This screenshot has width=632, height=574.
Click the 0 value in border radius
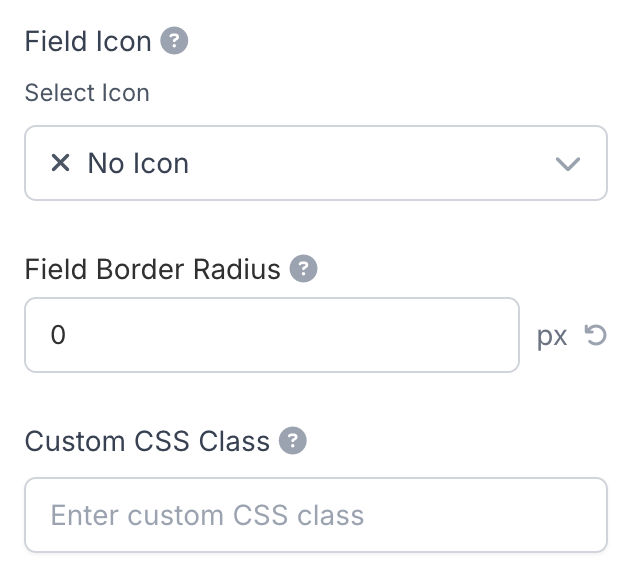coord(58,335)
